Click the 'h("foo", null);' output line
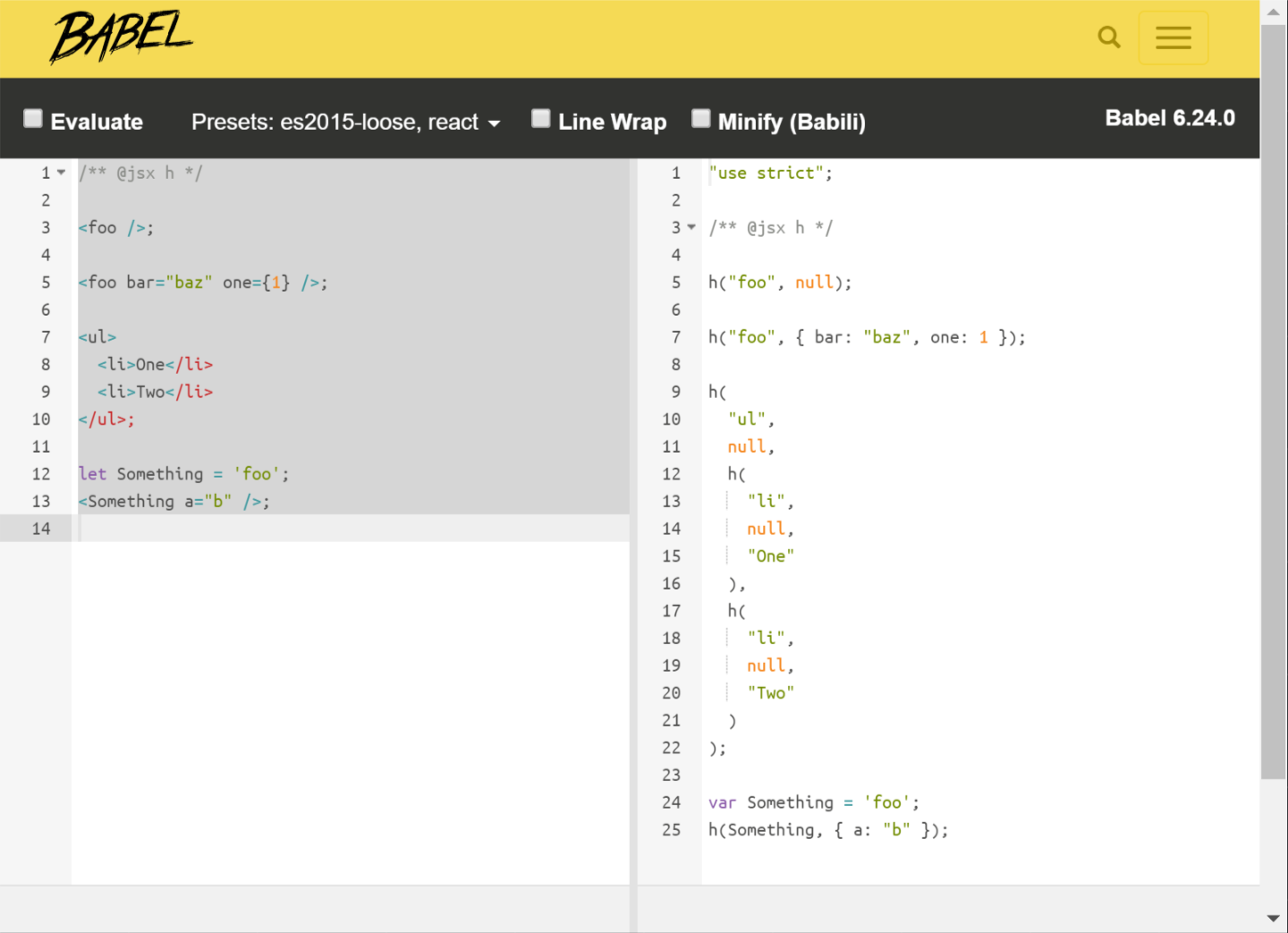The width and height of the screenshot is (1288, 933). click(780, 283)
